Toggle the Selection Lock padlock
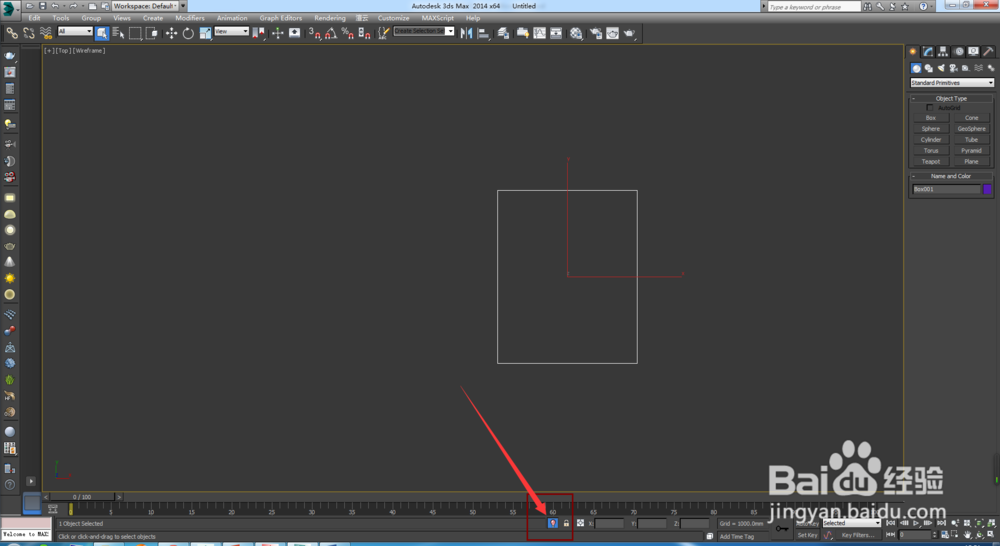The width and height of the screenshot is (1000, 546). (x=566, y=523)
